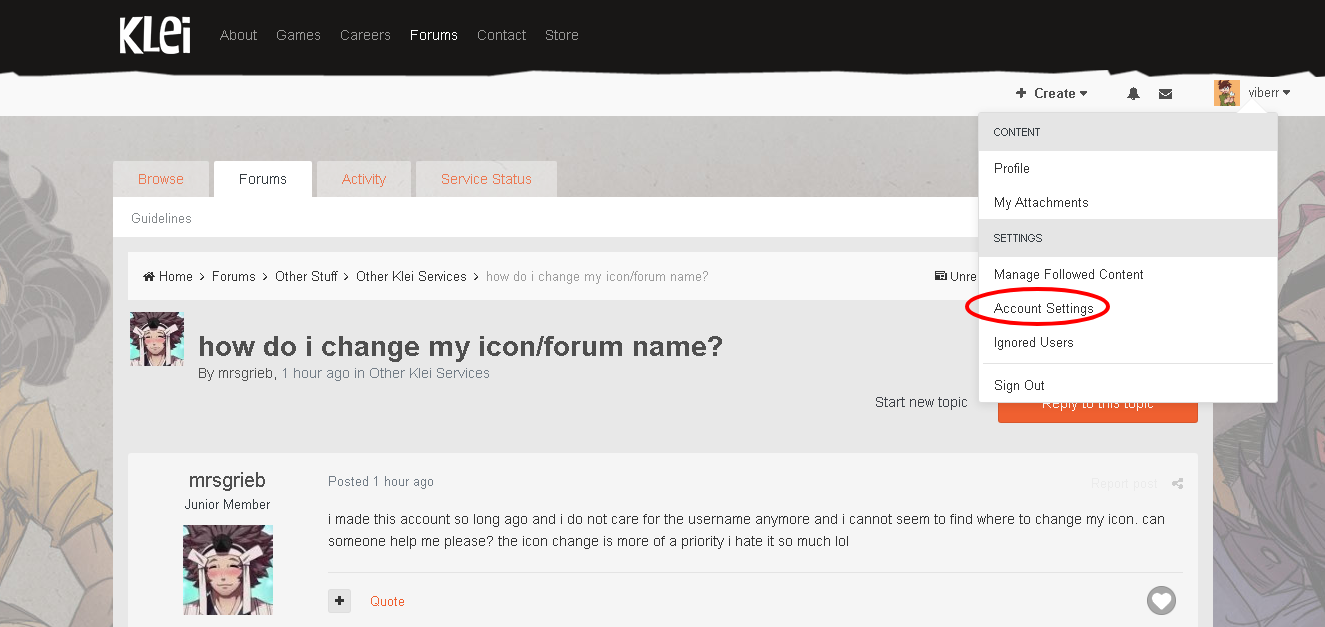Open the messages envelope icon
The width and height of the screenshot is (1325, 627).
(x=1165, y=93)
